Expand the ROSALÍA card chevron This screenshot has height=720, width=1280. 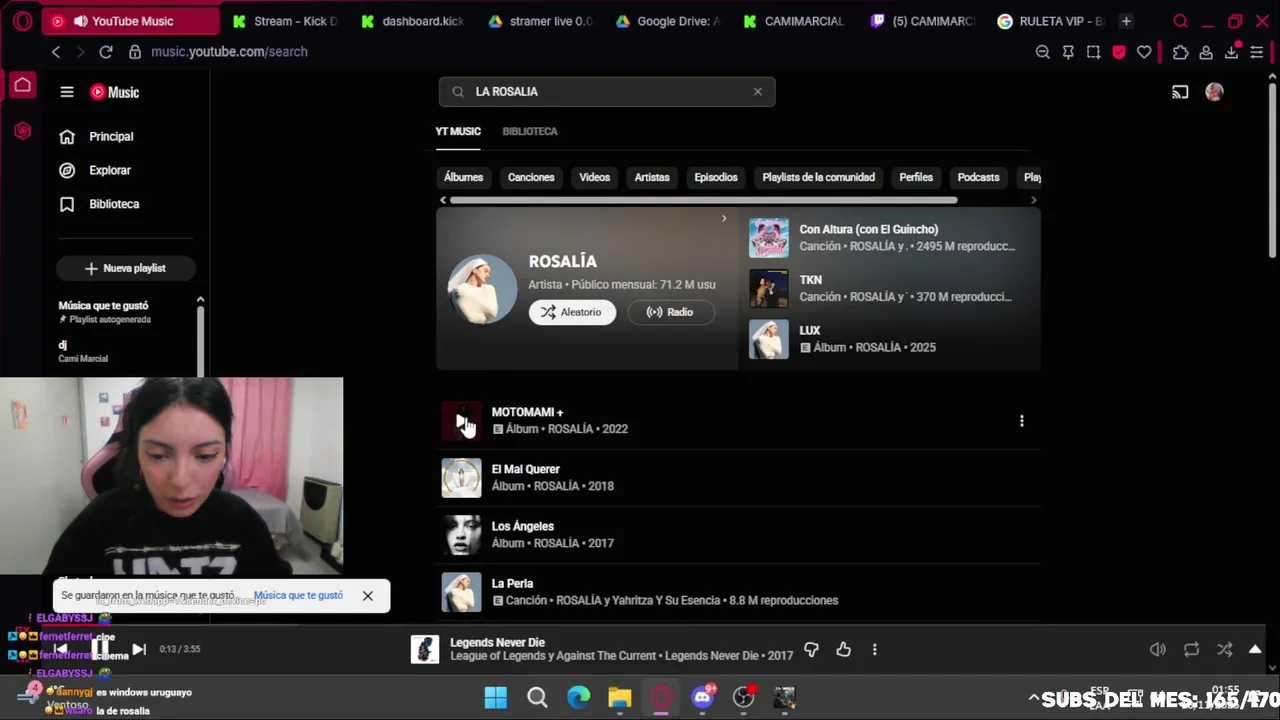pos(724,218)
